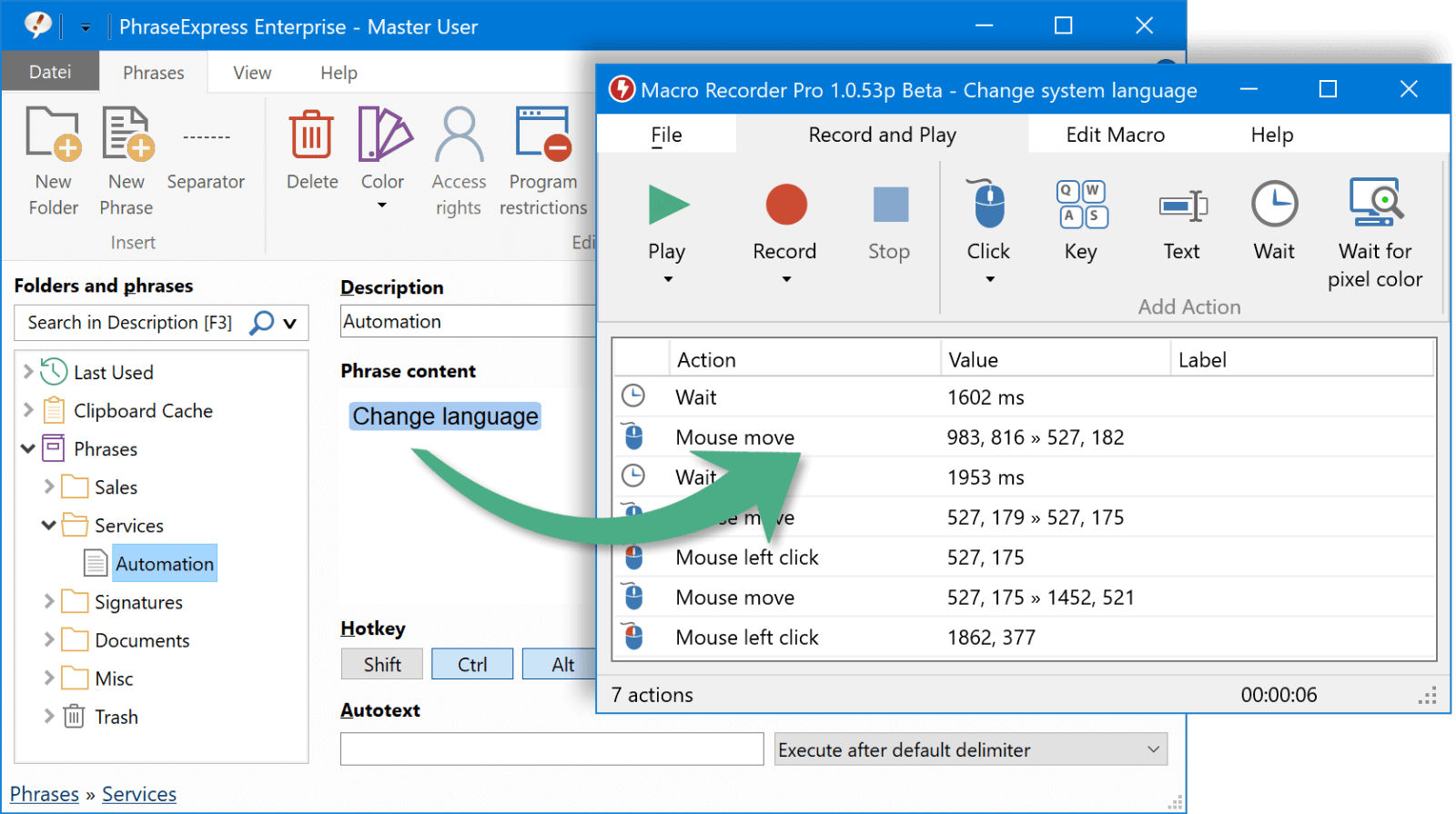Click the PhraseExpress app icon in title bar
1456x814 pixels.
click(37, 25)
